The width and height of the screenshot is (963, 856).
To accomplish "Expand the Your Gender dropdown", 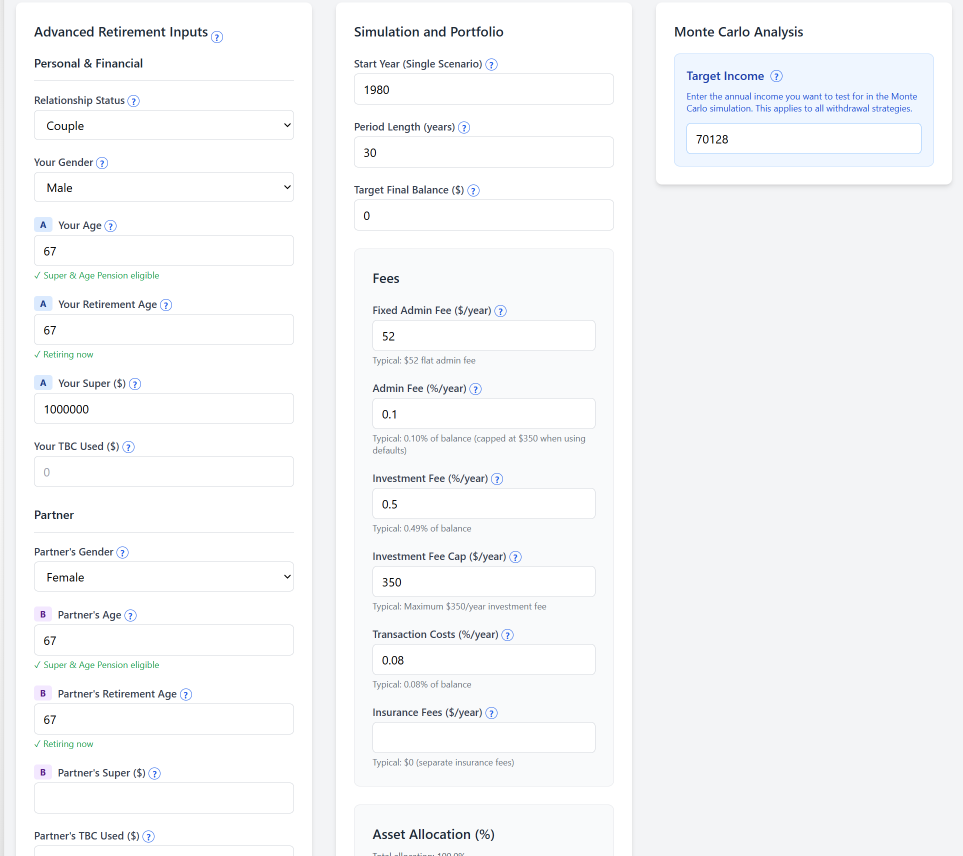I will click(164, 188).
